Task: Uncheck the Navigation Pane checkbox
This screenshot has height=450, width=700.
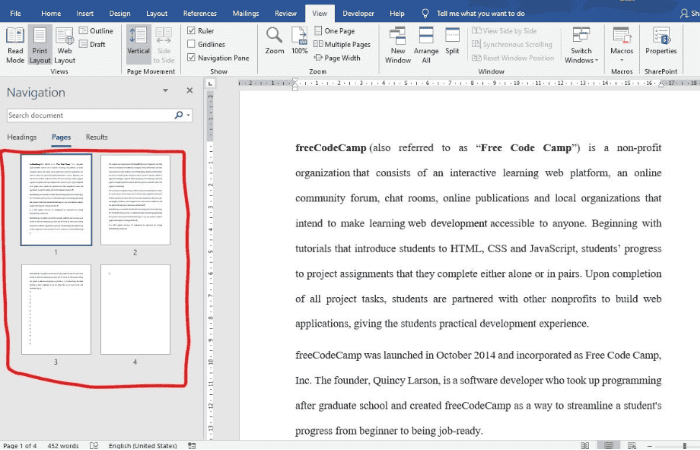Action: pos(192,57)
